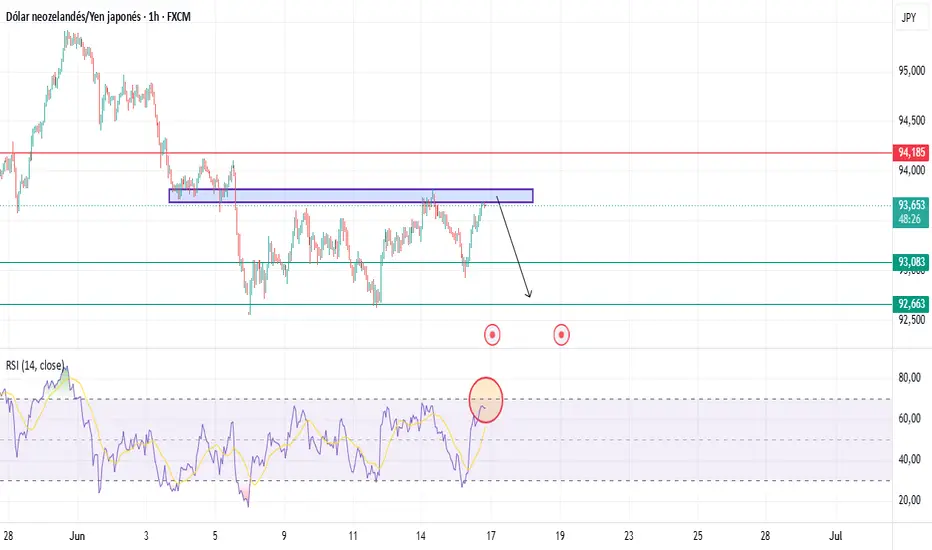The image size is (932, 550).
Task: Select the blue resistance zone rectangle
Action: [351, 196]
